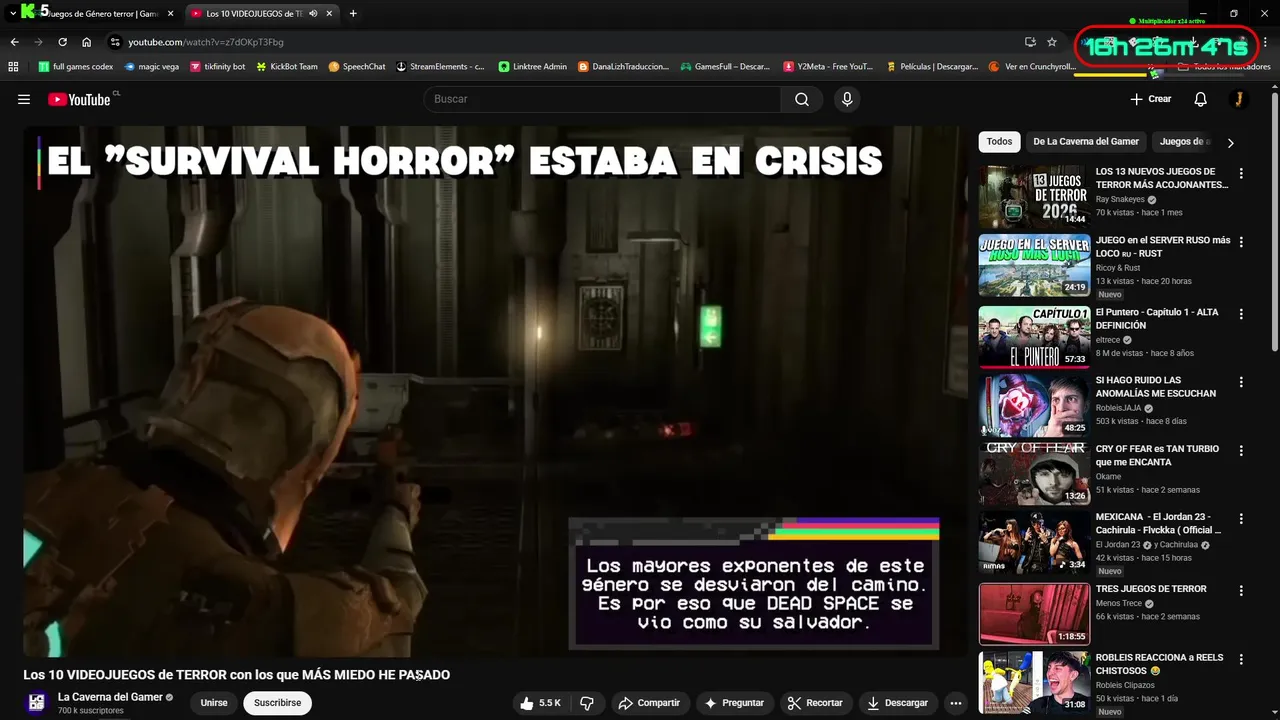Open tab search chevron at top-left
The image size is (1280, 720).
point(13,14)
